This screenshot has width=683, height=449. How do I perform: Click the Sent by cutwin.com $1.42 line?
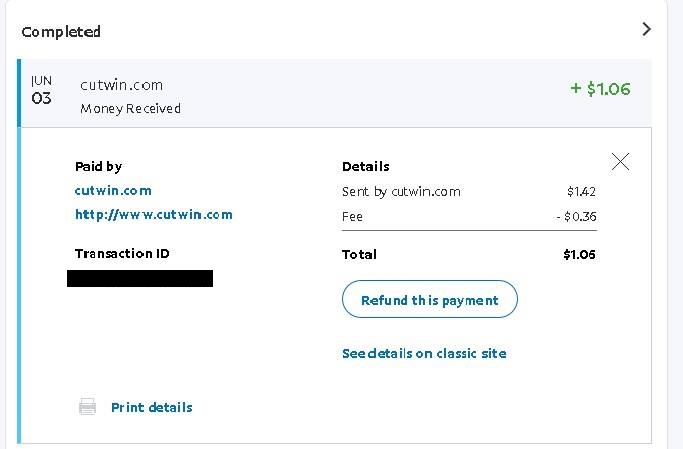(469, 192)
